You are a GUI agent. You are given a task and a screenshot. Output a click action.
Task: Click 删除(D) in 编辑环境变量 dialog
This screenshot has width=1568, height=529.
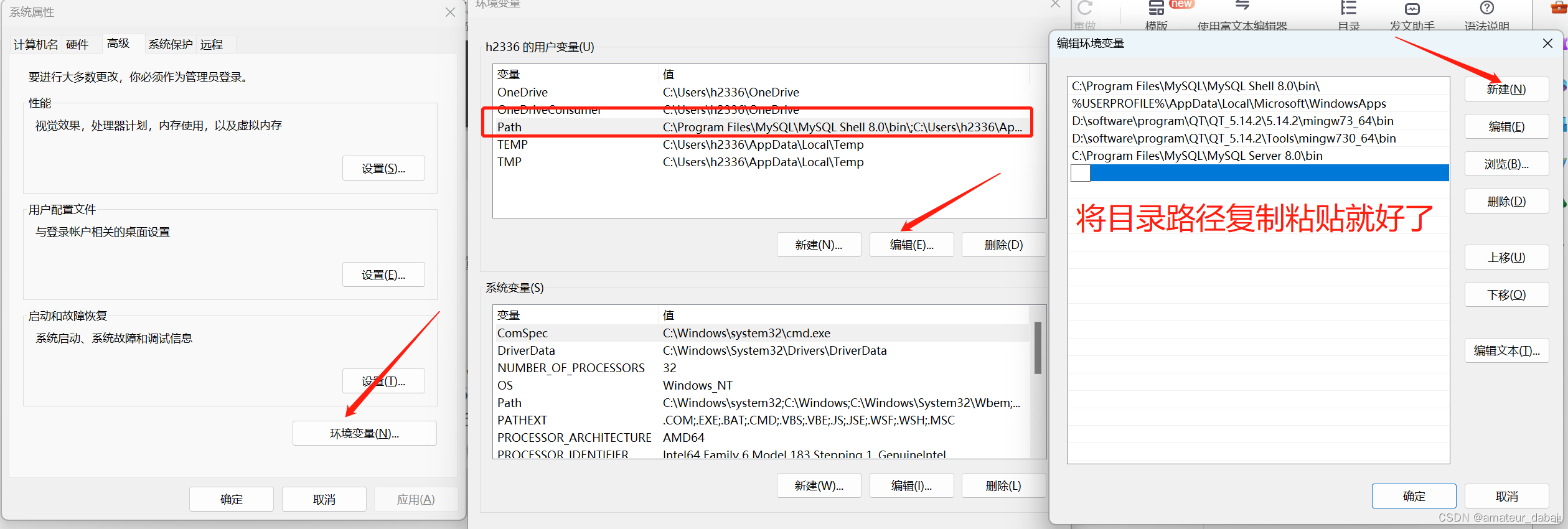tap(1506, 202)
